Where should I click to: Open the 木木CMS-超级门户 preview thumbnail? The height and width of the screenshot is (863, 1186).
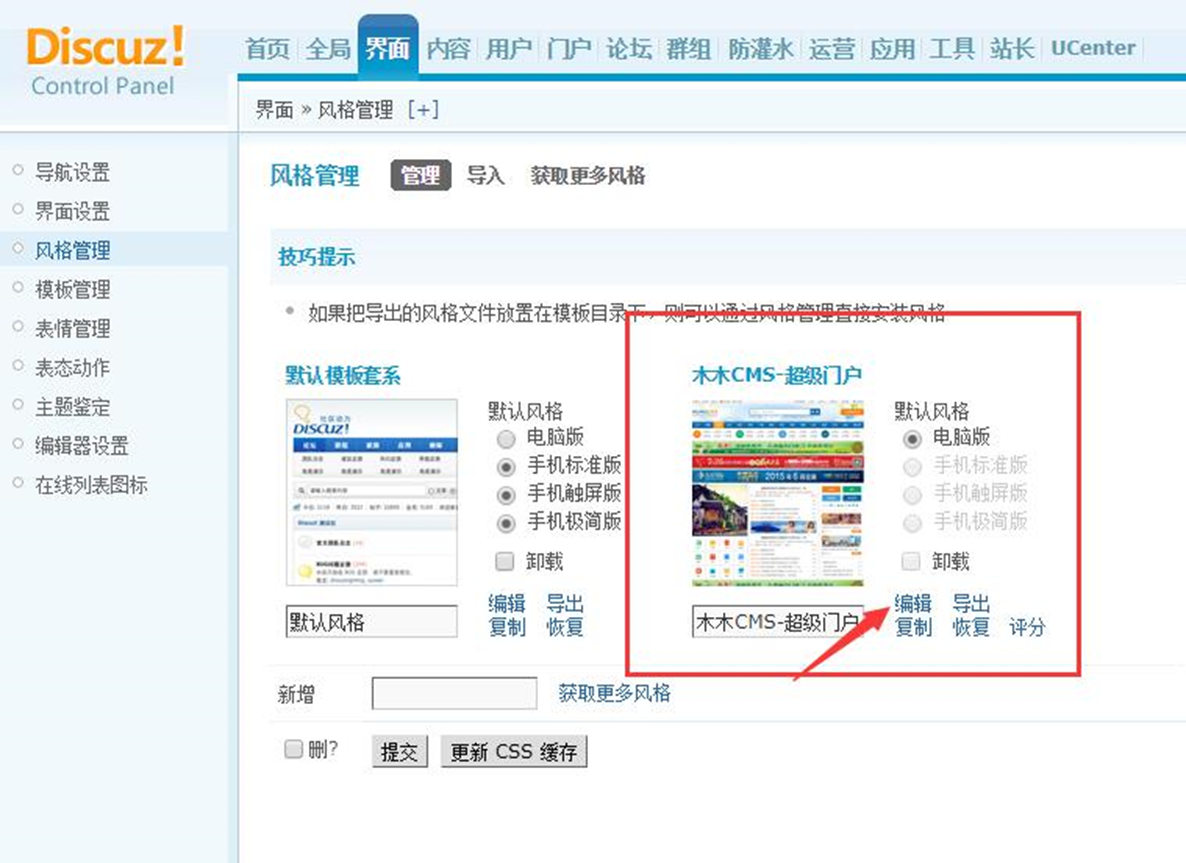(x=778, y=492)
